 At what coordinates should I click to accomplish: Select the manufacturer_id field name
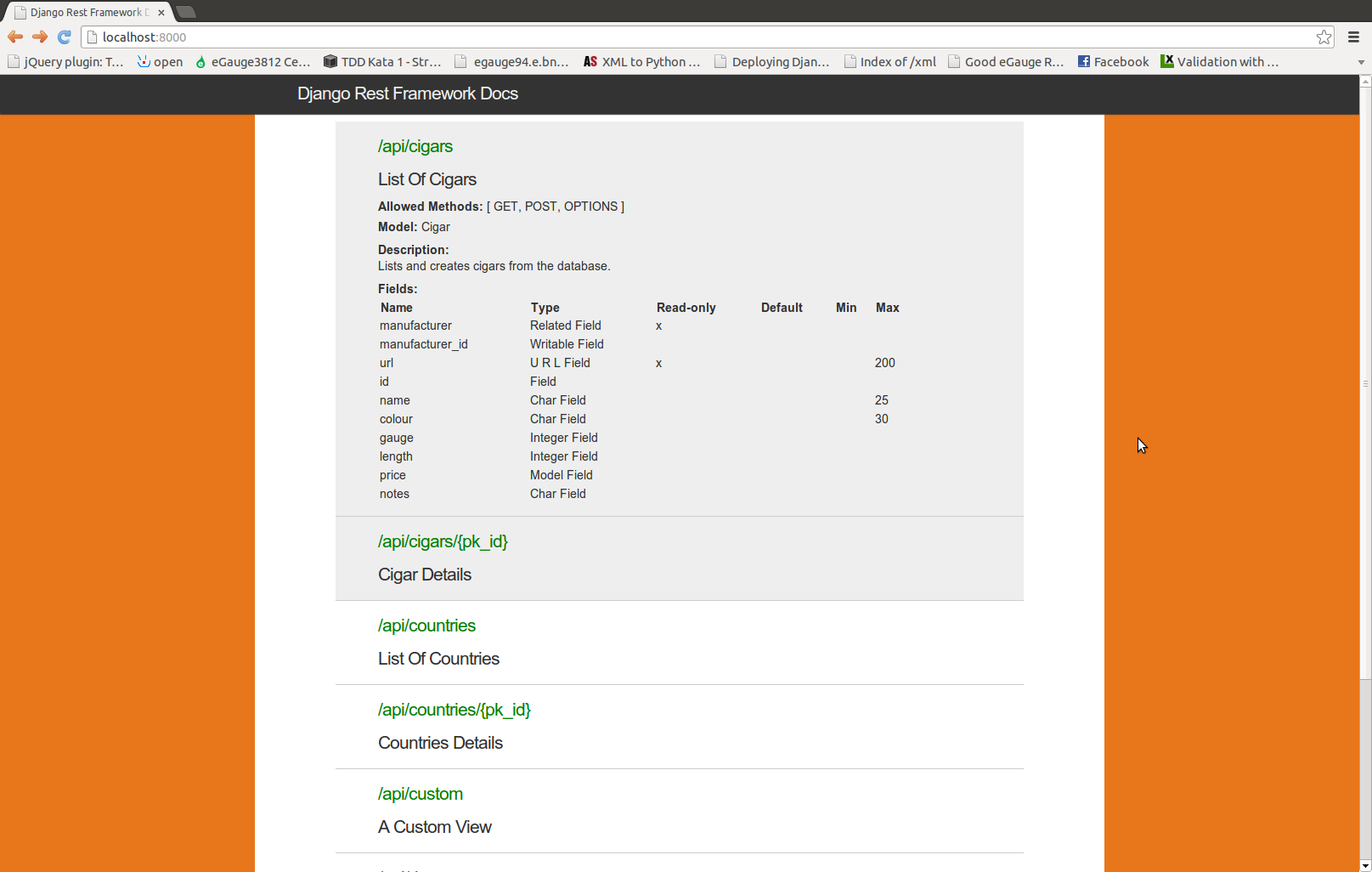click(424, 344)
